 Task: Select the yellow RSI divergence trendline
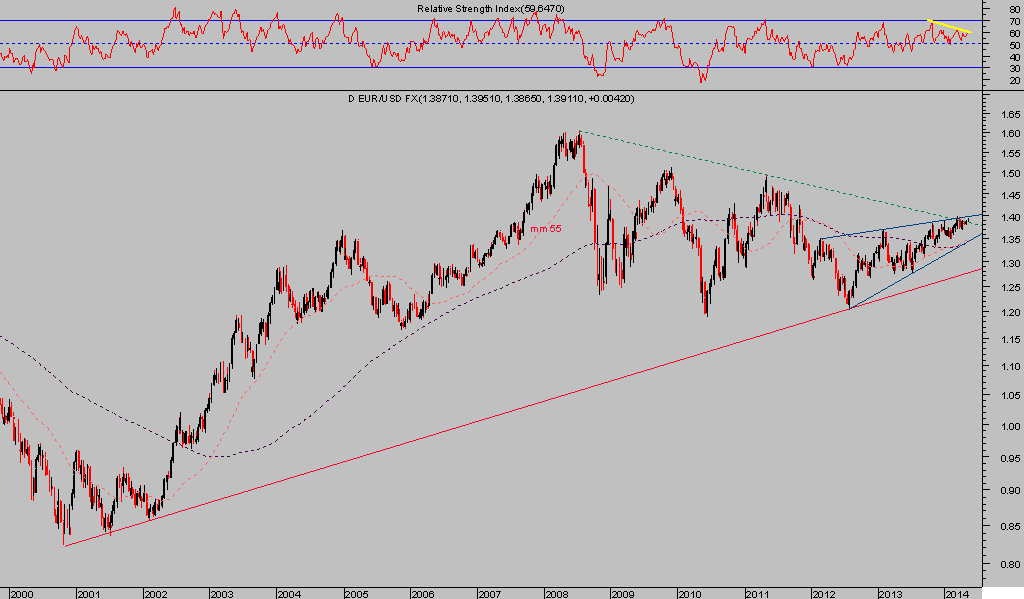[x=950, y=27]
